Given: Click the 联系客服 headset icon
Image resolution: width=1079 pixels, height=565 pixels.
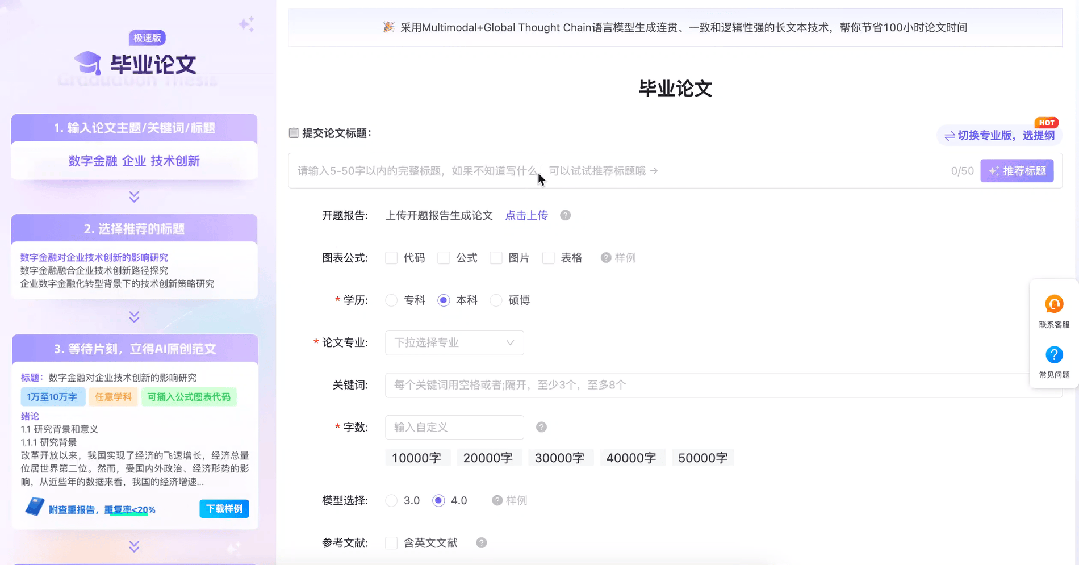Looking at the screenshot, I should click(x=1053, y=305).
